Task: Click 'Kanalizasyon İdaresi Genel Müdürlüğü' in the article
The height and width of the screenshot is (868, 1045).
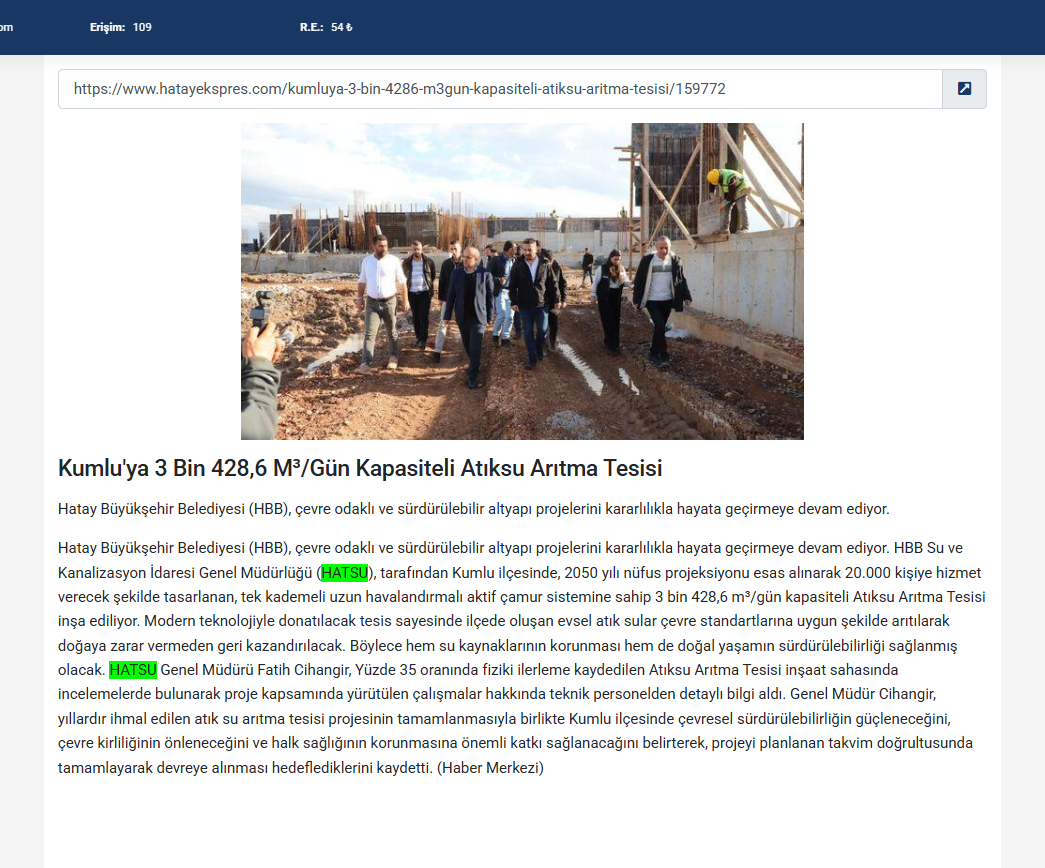Action: (186, 573)
